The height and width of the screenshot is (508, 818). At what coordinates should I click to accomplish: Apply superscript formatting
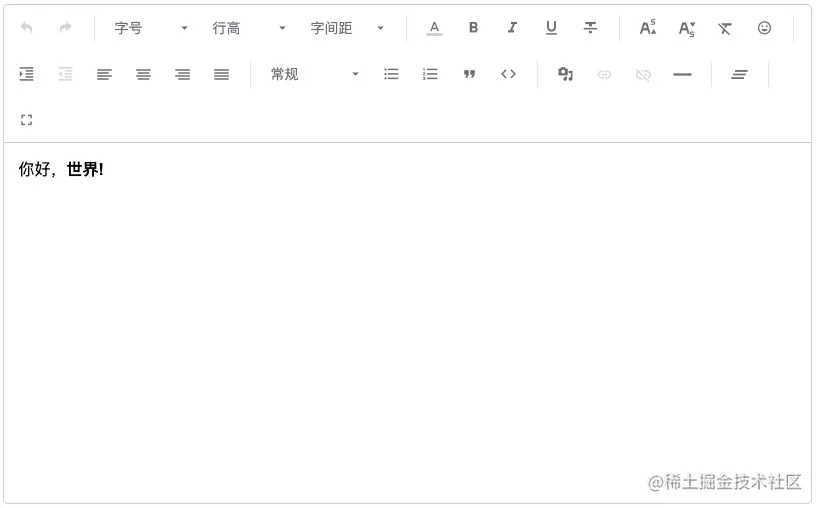click(648, 28)
